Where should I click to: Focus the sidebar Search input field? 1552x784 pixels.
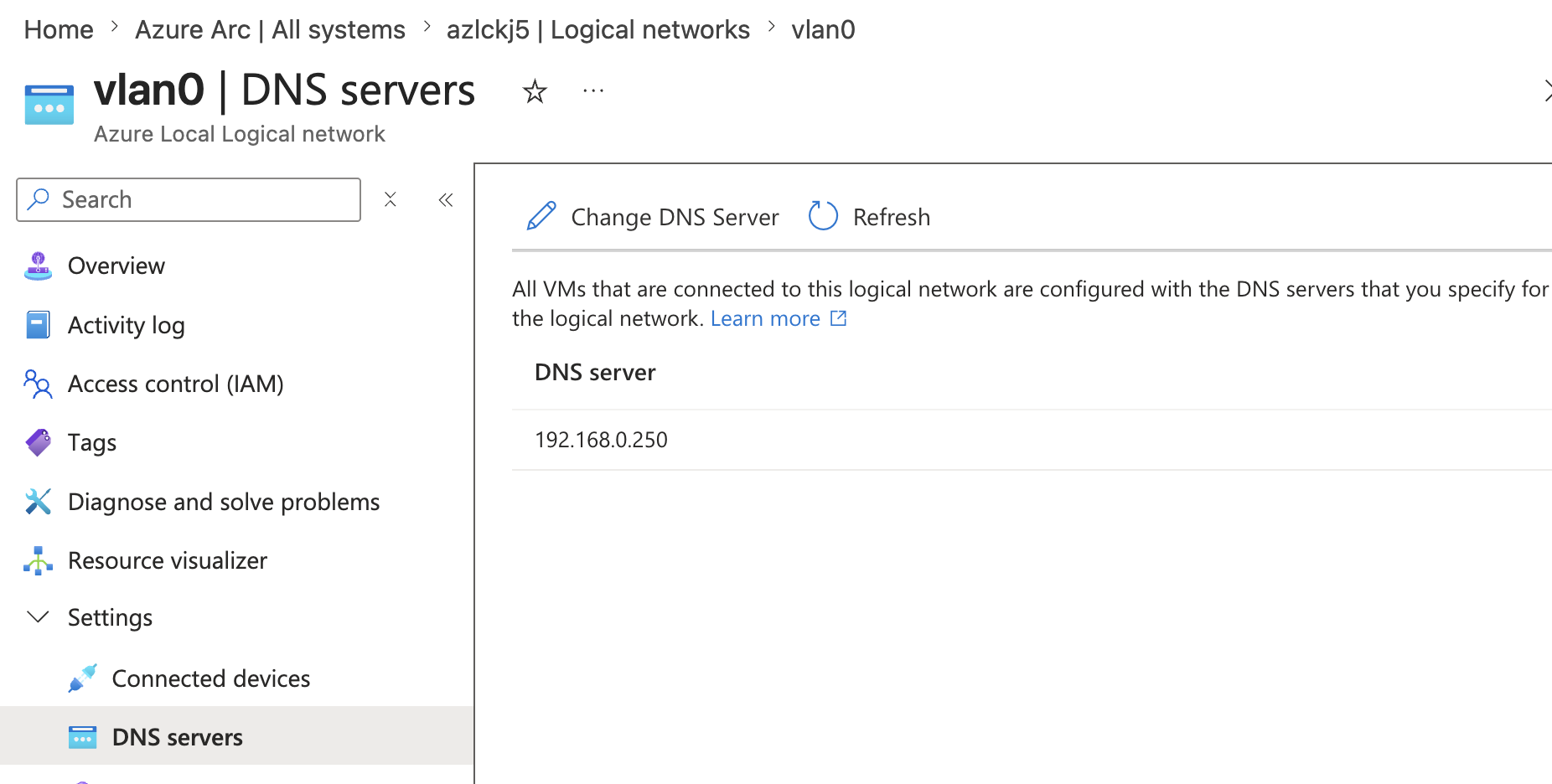pyautogui.click(x=189, y=199)
